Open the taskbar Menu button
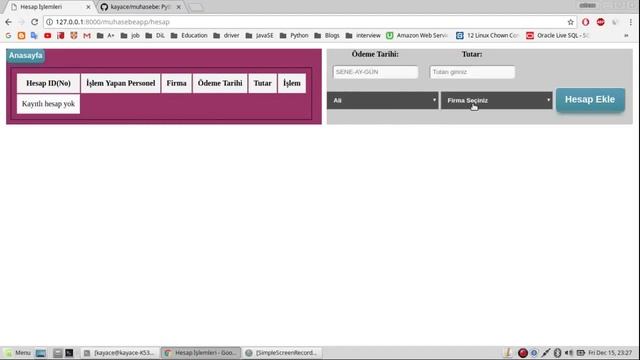This screenshot has width=640, height=360. pos(18,353)
